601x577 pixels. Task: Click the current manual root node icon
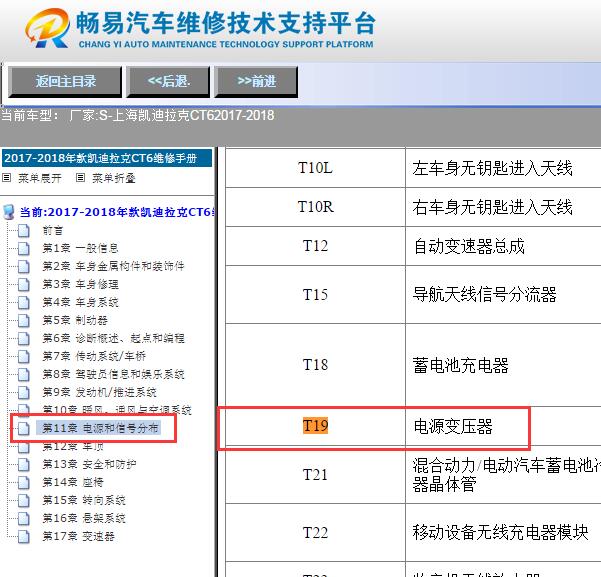[8, 212]
